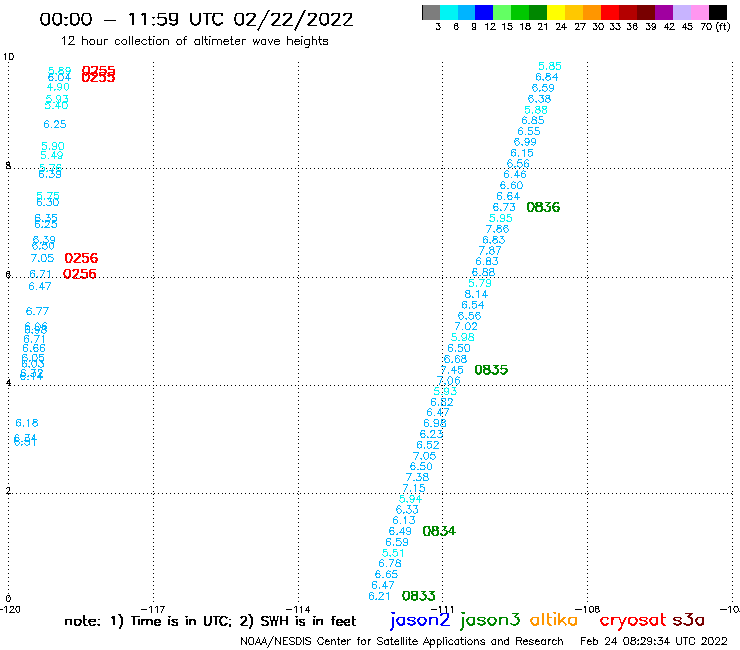The height and width of the screenshot is (650, 740).
Task: Click the 0833 jason3 time label
Action: [418, 596]
